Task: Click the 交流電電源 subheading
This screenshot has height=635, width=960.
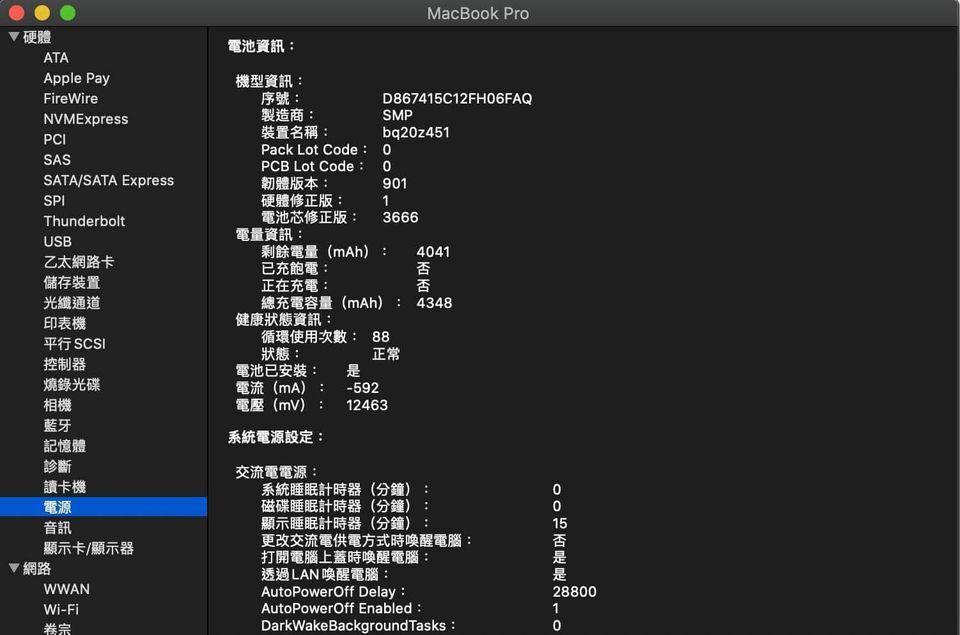Action: click(x=276, y=472)
